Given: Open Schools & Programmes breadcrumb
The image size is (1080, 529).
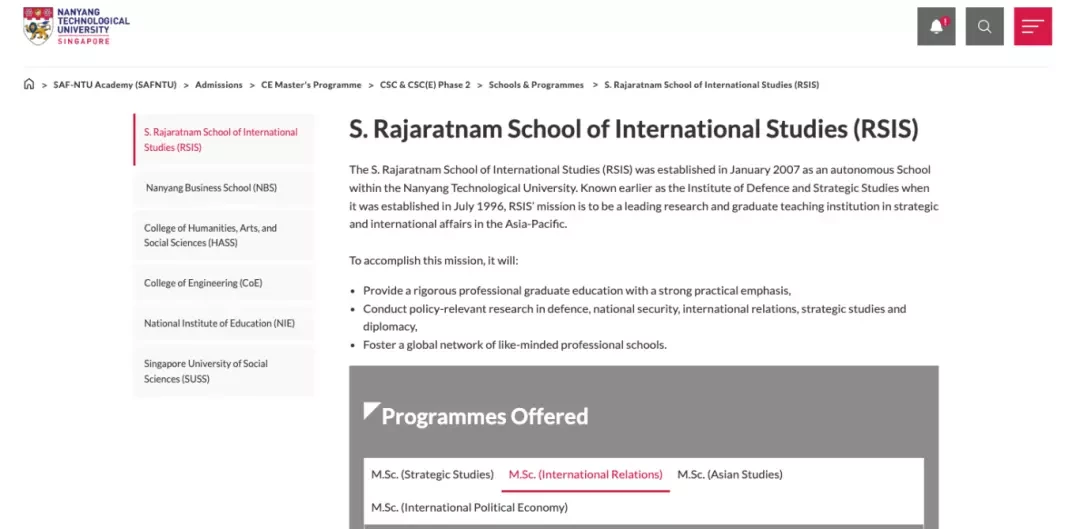Looking at the screenshot, I should 536,85.
